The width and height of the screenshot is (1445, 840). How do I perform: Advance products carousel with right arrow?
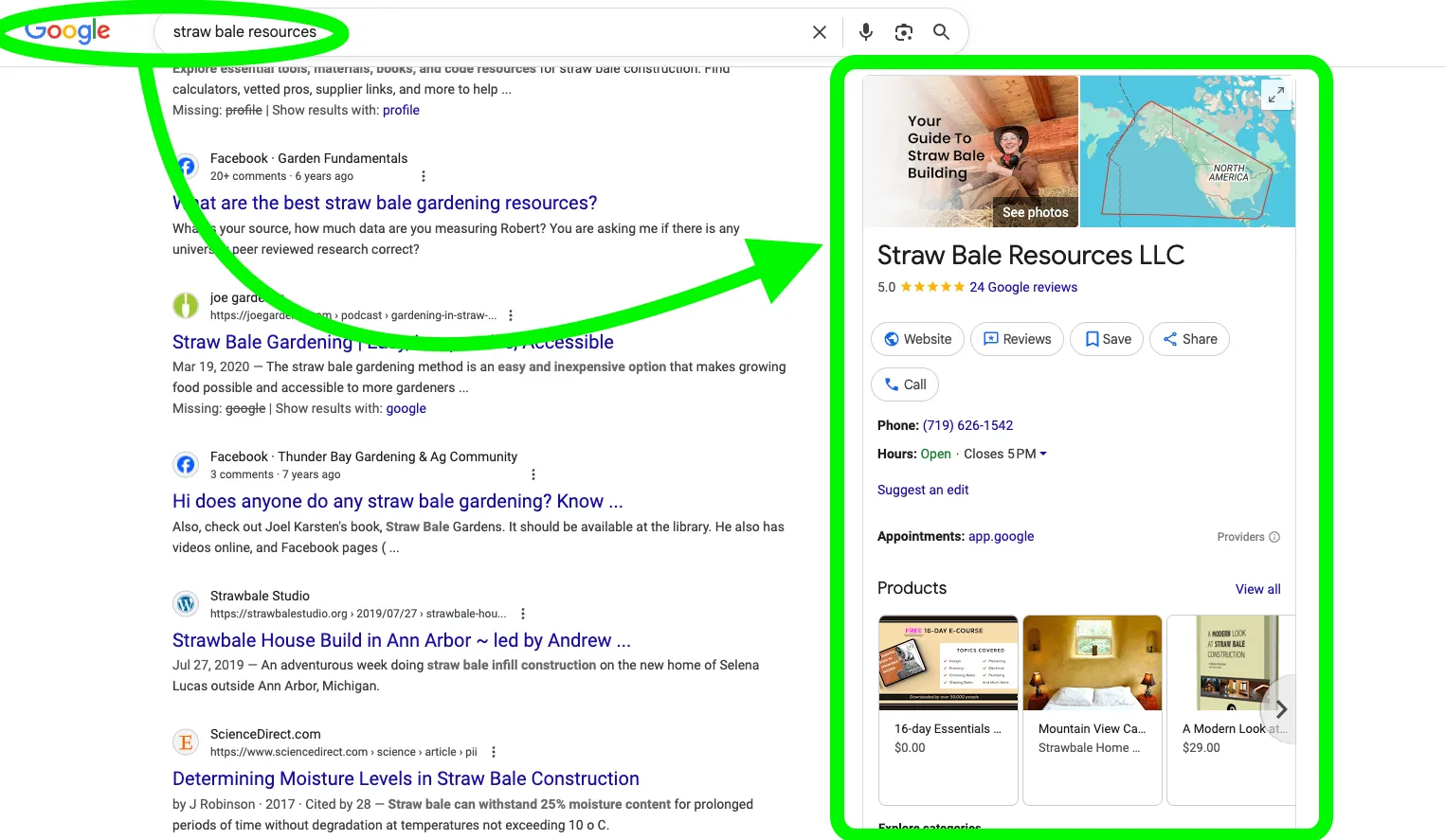1280,709
